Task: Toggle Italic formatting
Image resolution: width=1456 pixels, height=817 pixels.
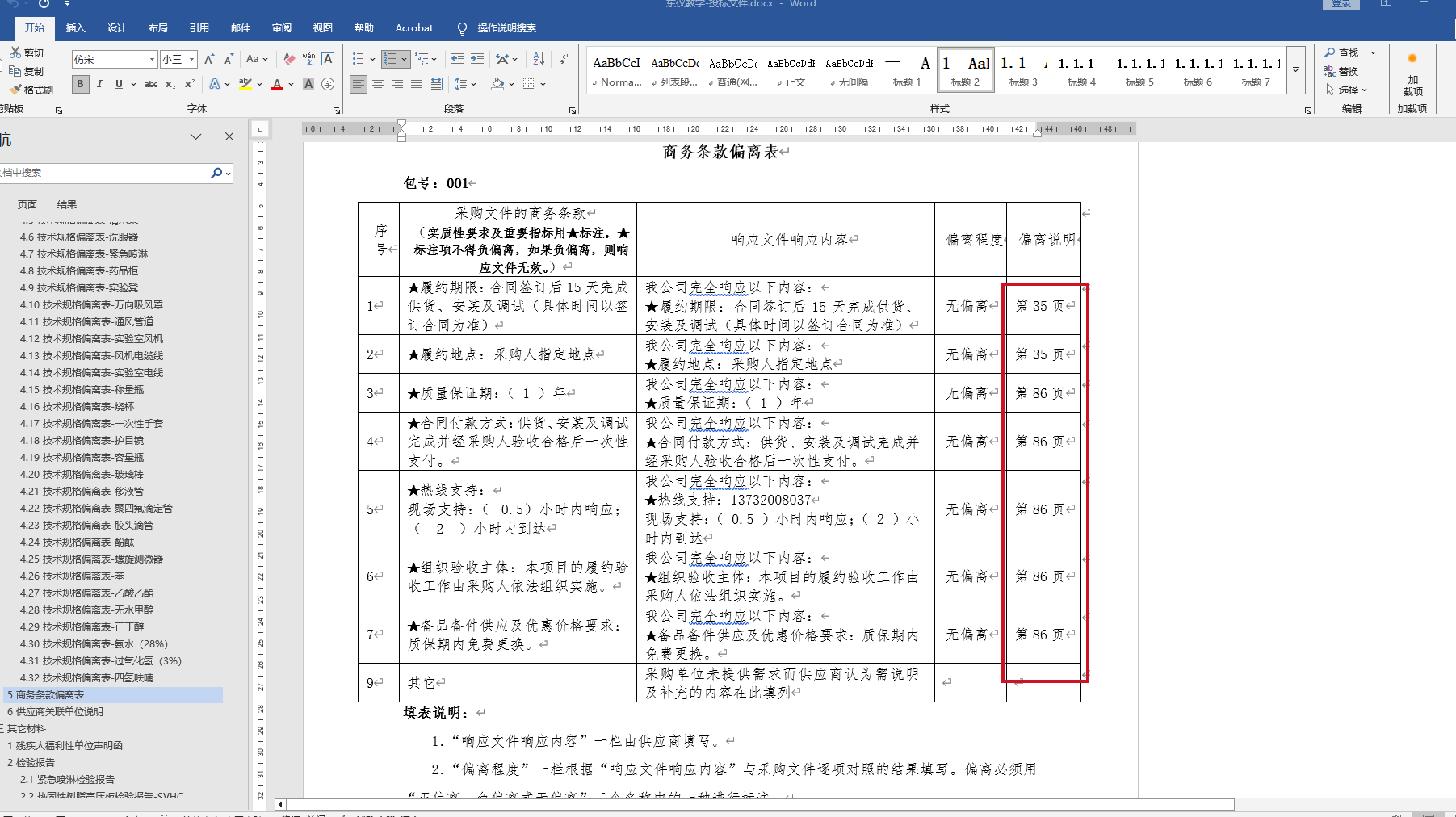Action: tap(99, 84)
